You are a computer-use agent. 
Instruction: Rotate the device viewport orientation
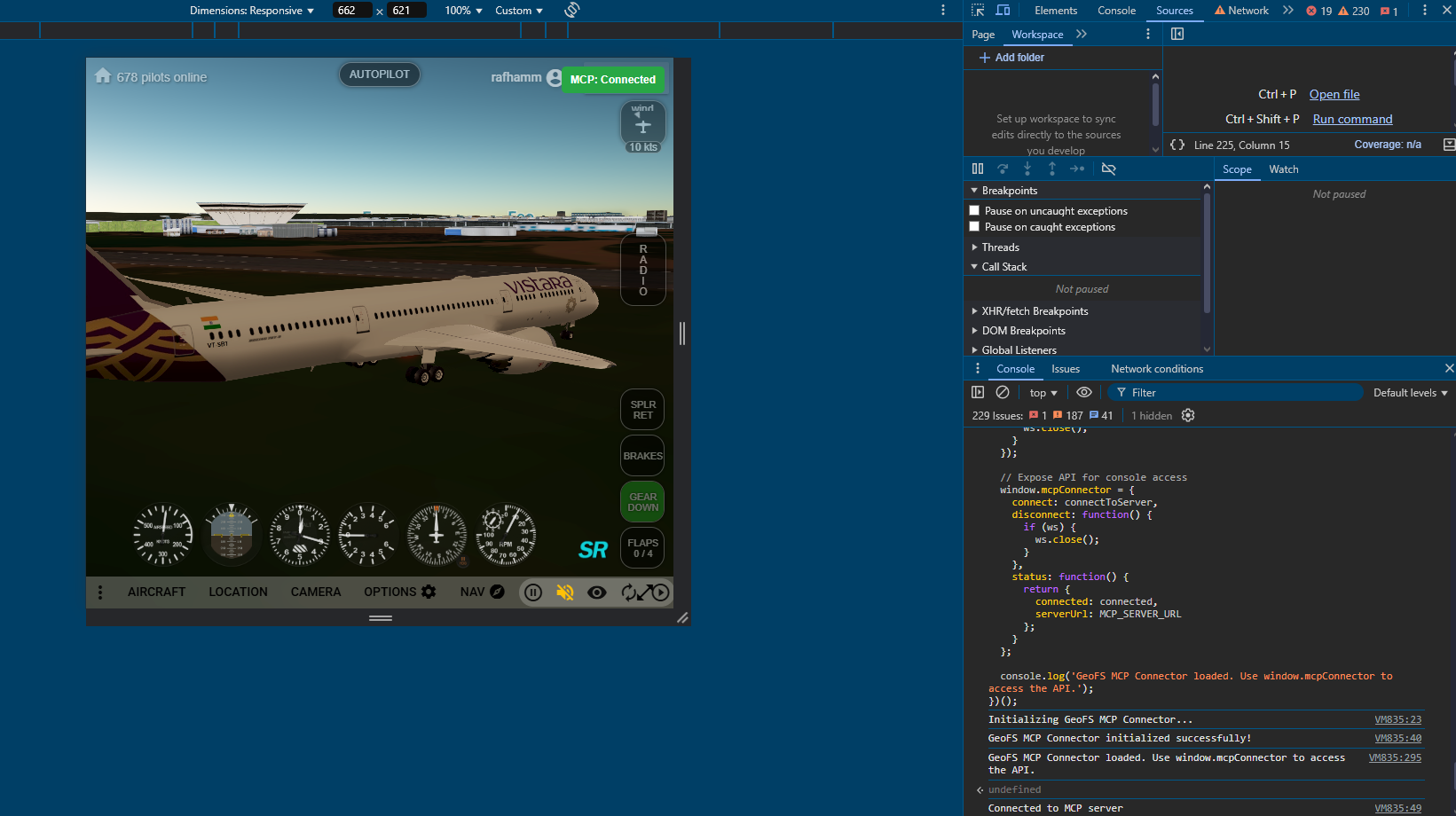pyautogui.click(x=572, y=10)
